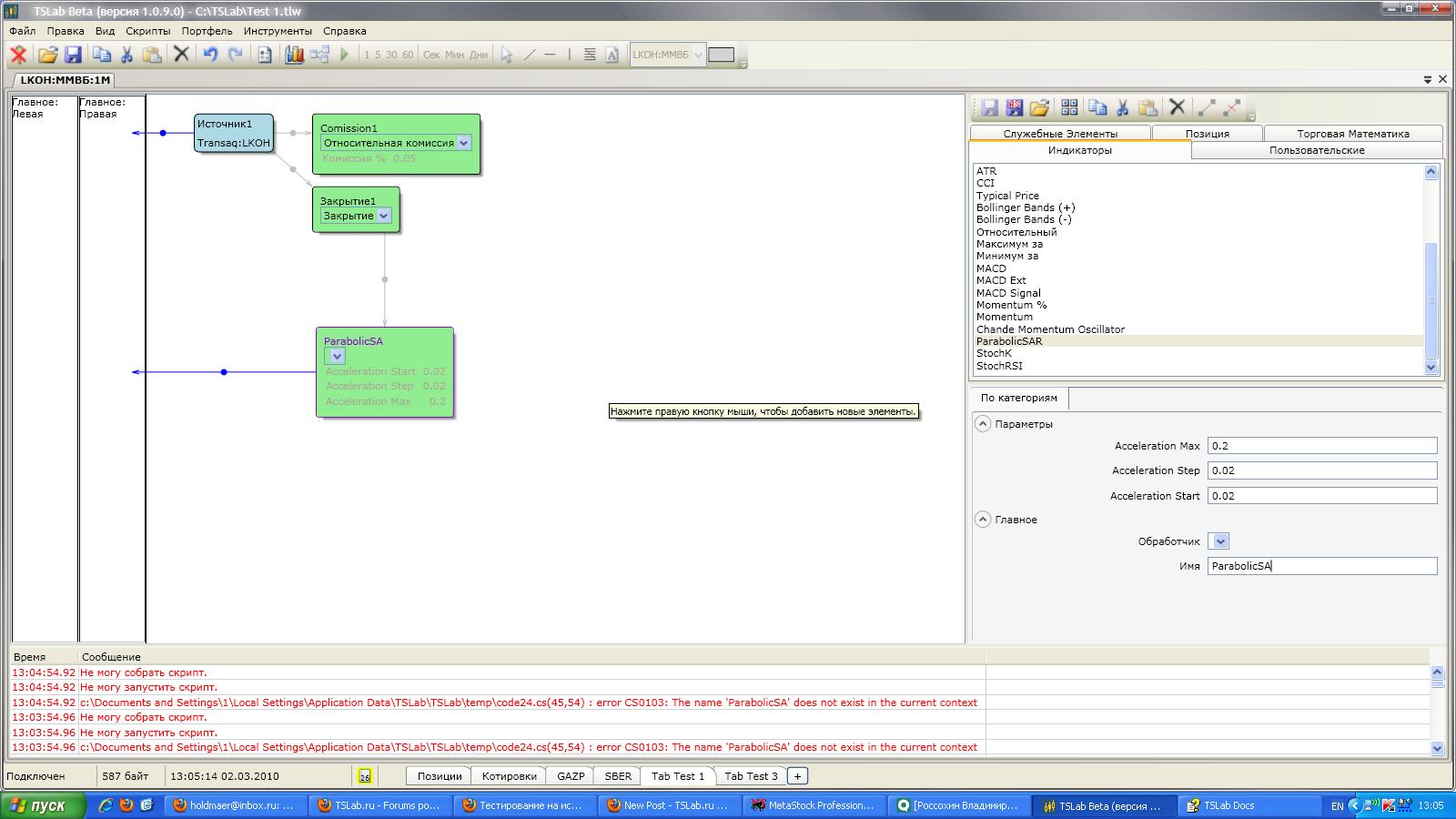This screenshot has width=1456, height=819.
Task: Open the Скрипты menu
Action: click(x=147, y=31)
